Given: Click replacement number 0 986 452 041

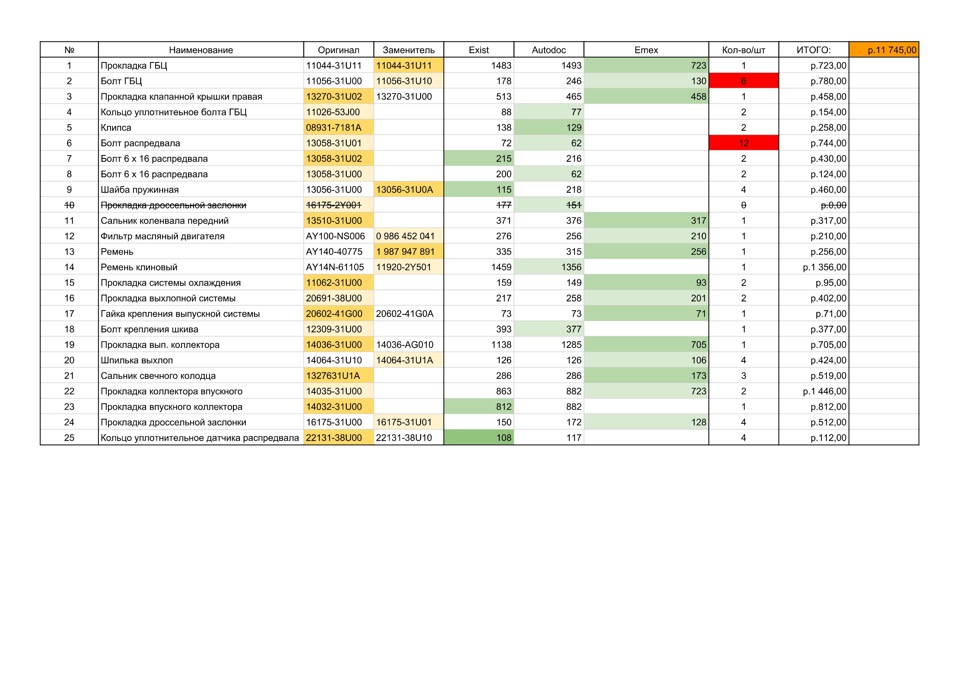Looking at the screenshot, I should pyautogui.click(x=408, y=236).
